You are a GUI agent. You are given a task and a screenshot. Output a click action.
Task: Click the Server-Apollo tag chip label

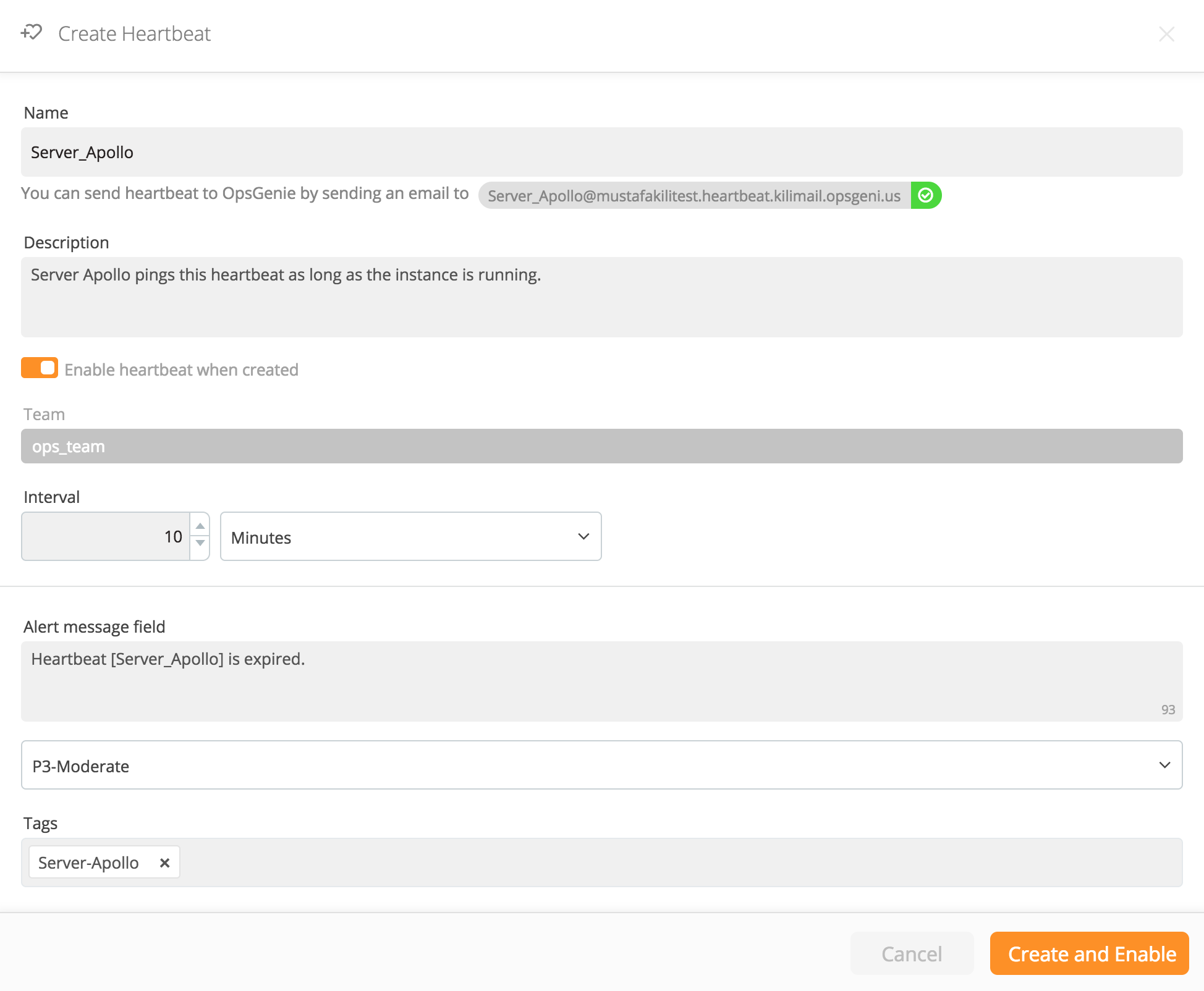(x=88, y=862)
